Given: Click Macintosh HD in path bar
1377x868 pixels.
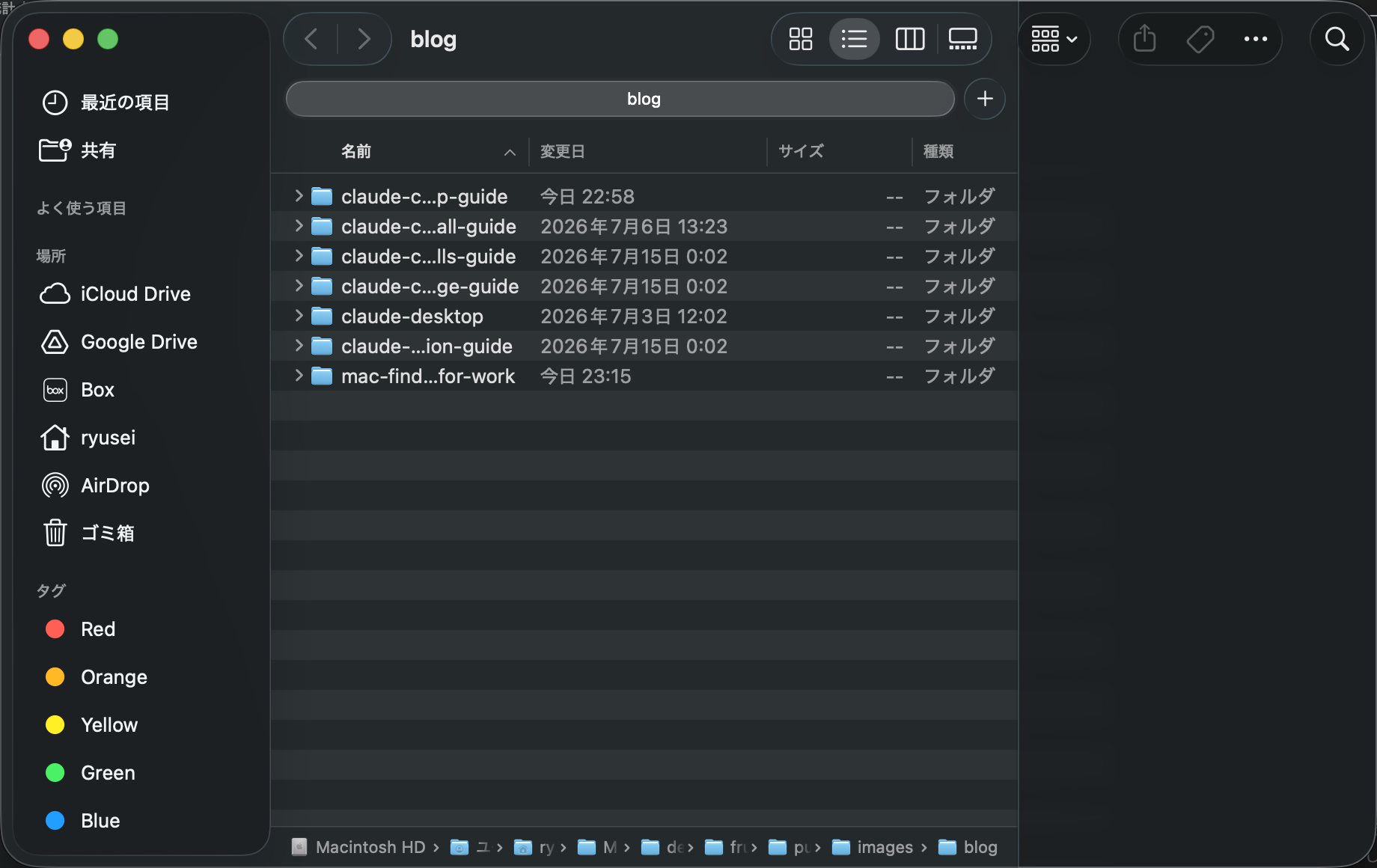Looking at the screenshot, I should point(358,847).
